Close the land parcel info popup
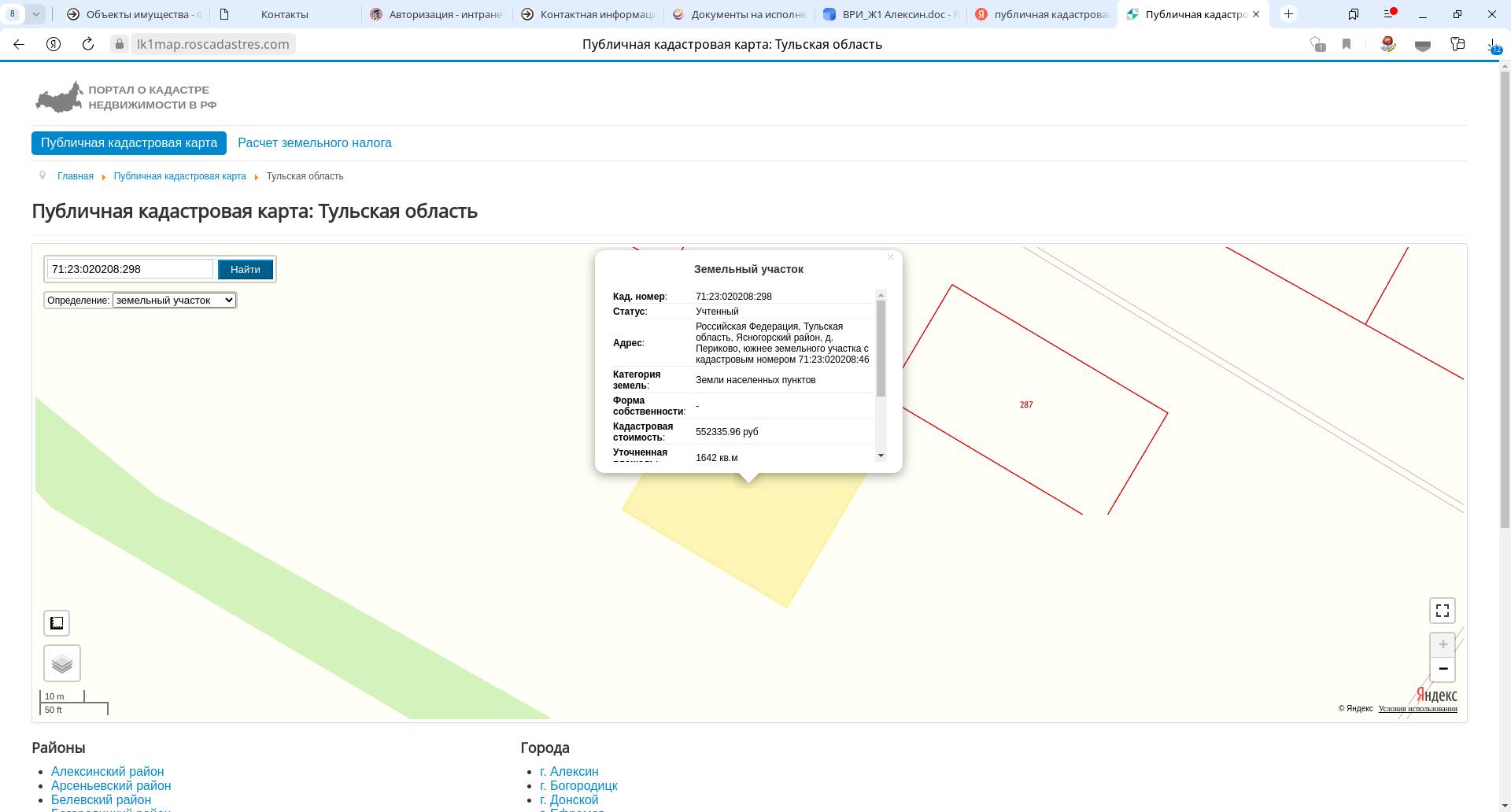The image size is (1511, 812). click(x=890, y=257)
